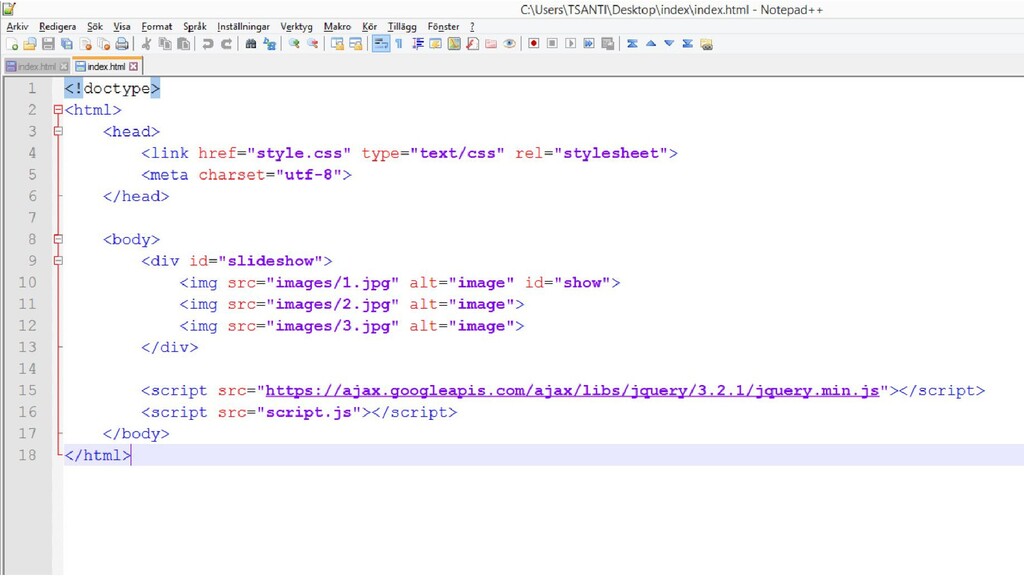
Task: Open Visa menu
Action: click(x=121, y=27)
